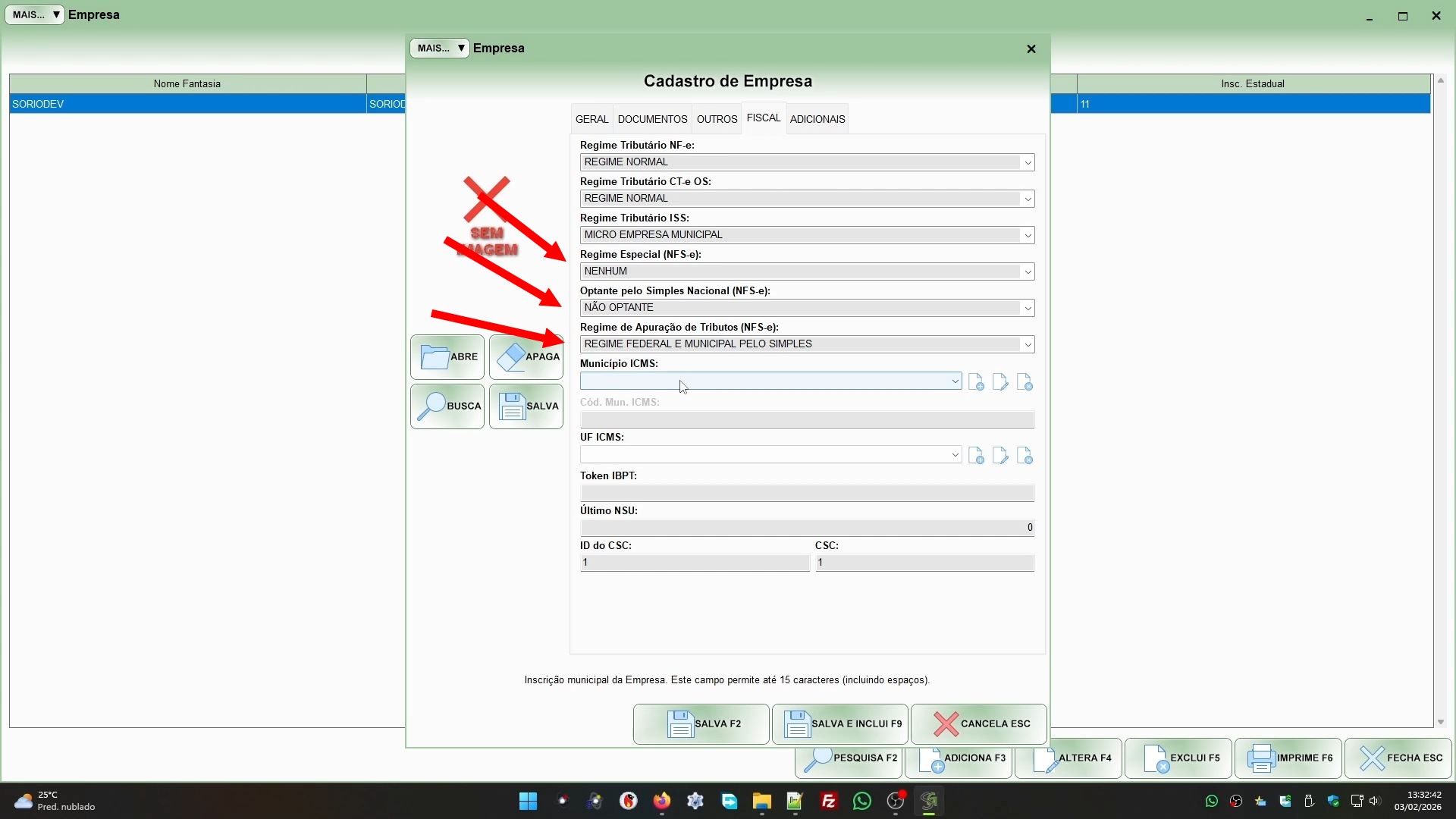The image size is (1456, 819).
Task: Click add-record icon beside Município ICMS
Action: (x=976, y=382)
